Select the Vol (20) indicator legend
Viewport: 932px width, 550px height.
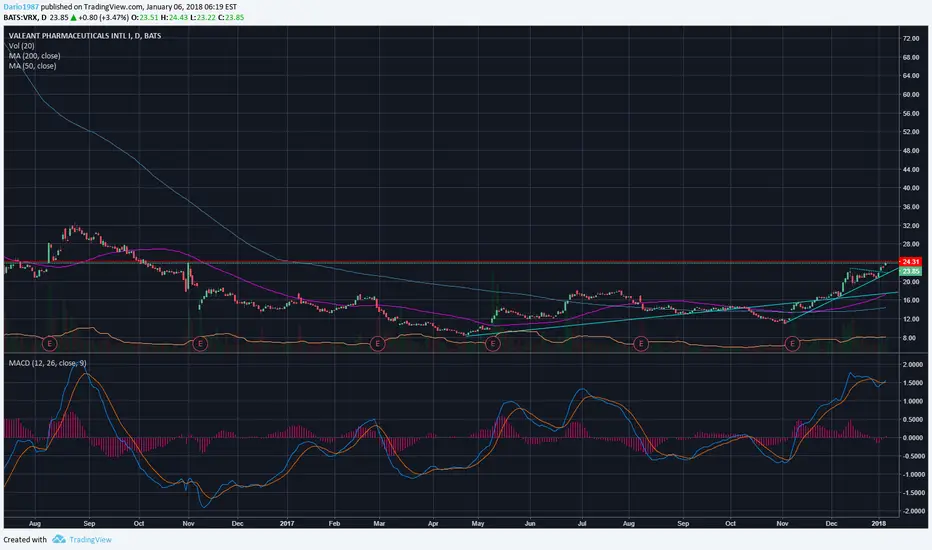[x=21, y=46]
